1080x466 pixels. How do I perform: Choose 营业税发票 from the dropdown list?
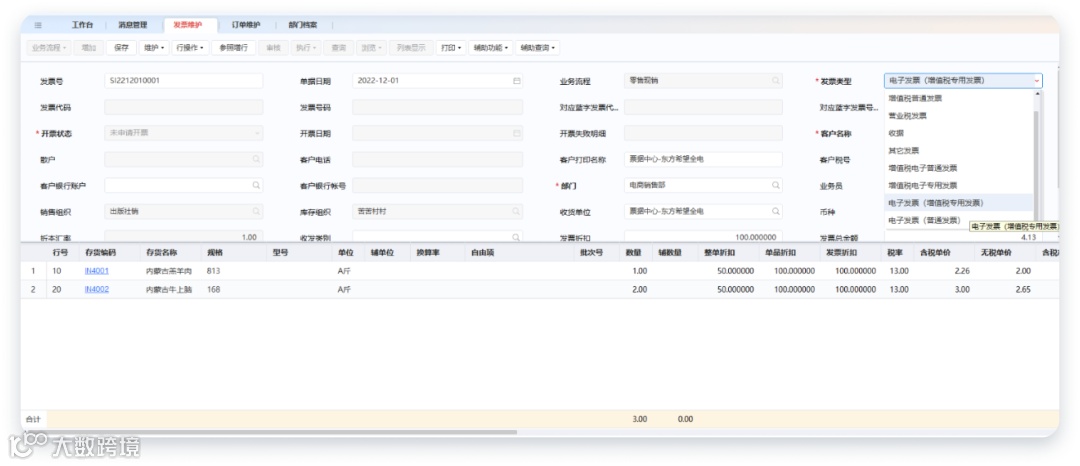tap(959, 116)
